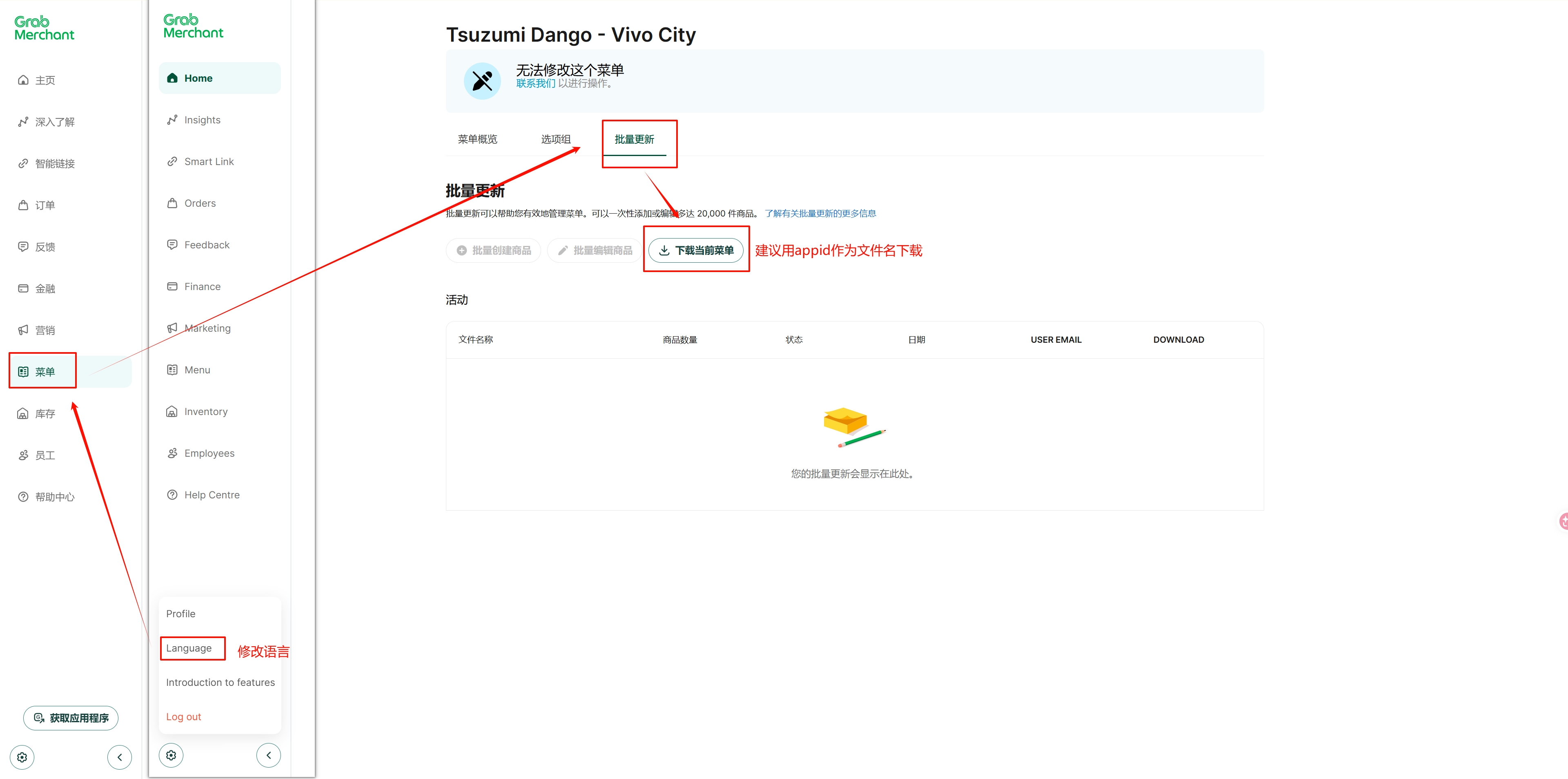Open Smart Link from the sidebar
This screenshot has width=1568, height=779.
tap(209, 161)
